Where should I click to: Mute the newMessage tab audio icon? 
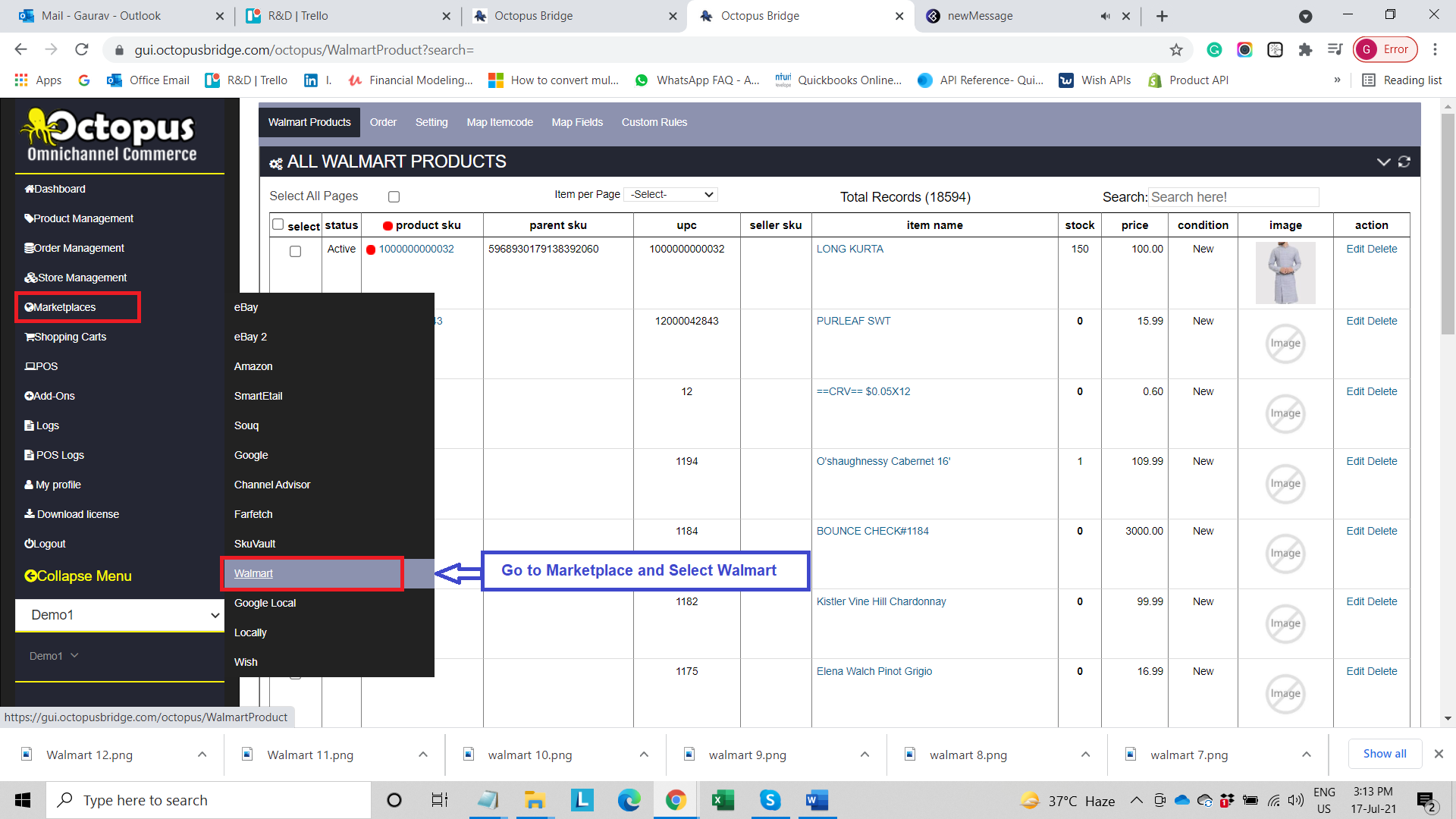coord(1105,16)
